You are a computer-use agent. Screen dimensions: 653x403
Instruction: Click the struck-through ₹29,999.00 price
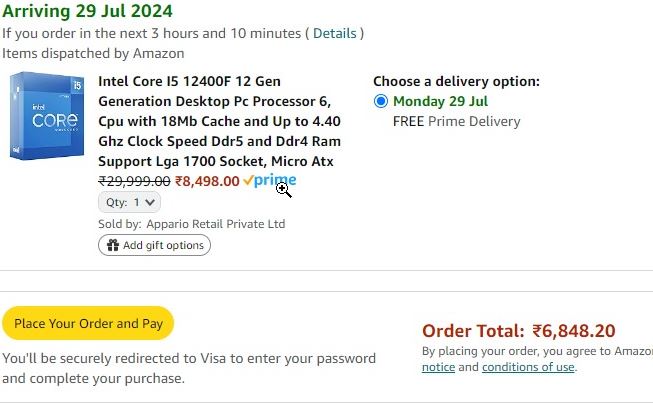[134, 181]
